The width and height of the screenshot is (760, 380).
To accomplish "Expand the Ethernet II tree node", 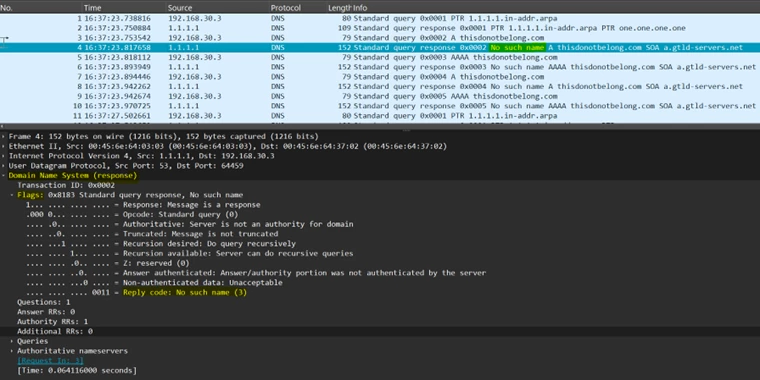I will pos(4,146).
